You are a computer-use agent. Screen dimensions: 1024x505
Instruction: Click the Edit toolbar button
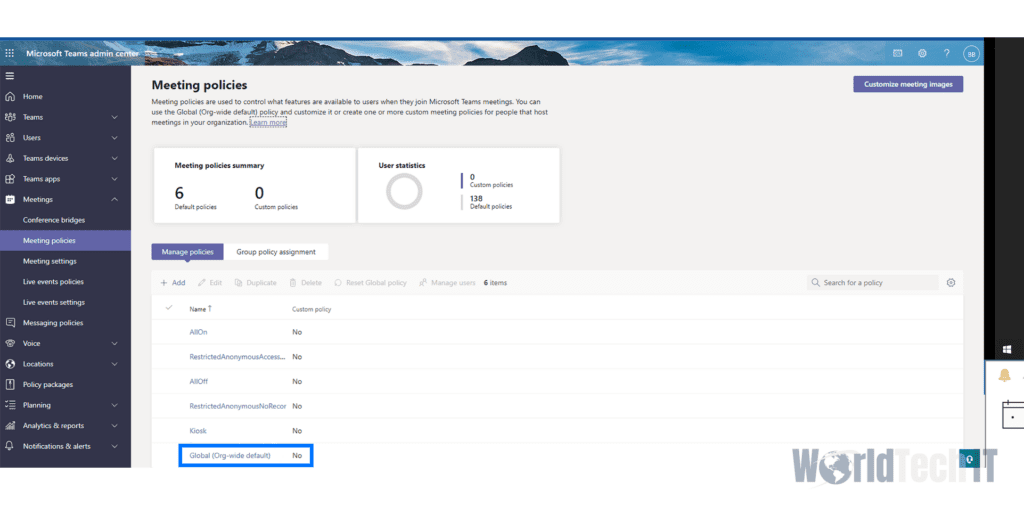[x=210, y=283]
